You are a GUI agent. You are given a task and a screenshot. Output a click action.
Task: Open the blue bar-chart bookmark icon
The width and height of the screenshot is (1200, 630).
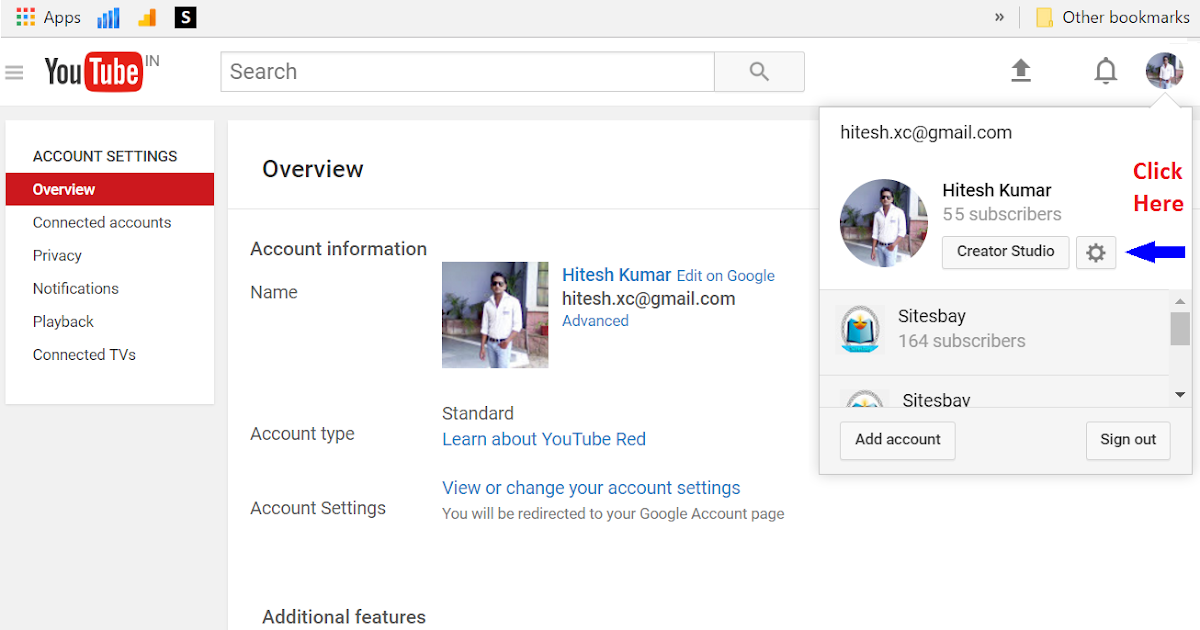click(108, 17)
